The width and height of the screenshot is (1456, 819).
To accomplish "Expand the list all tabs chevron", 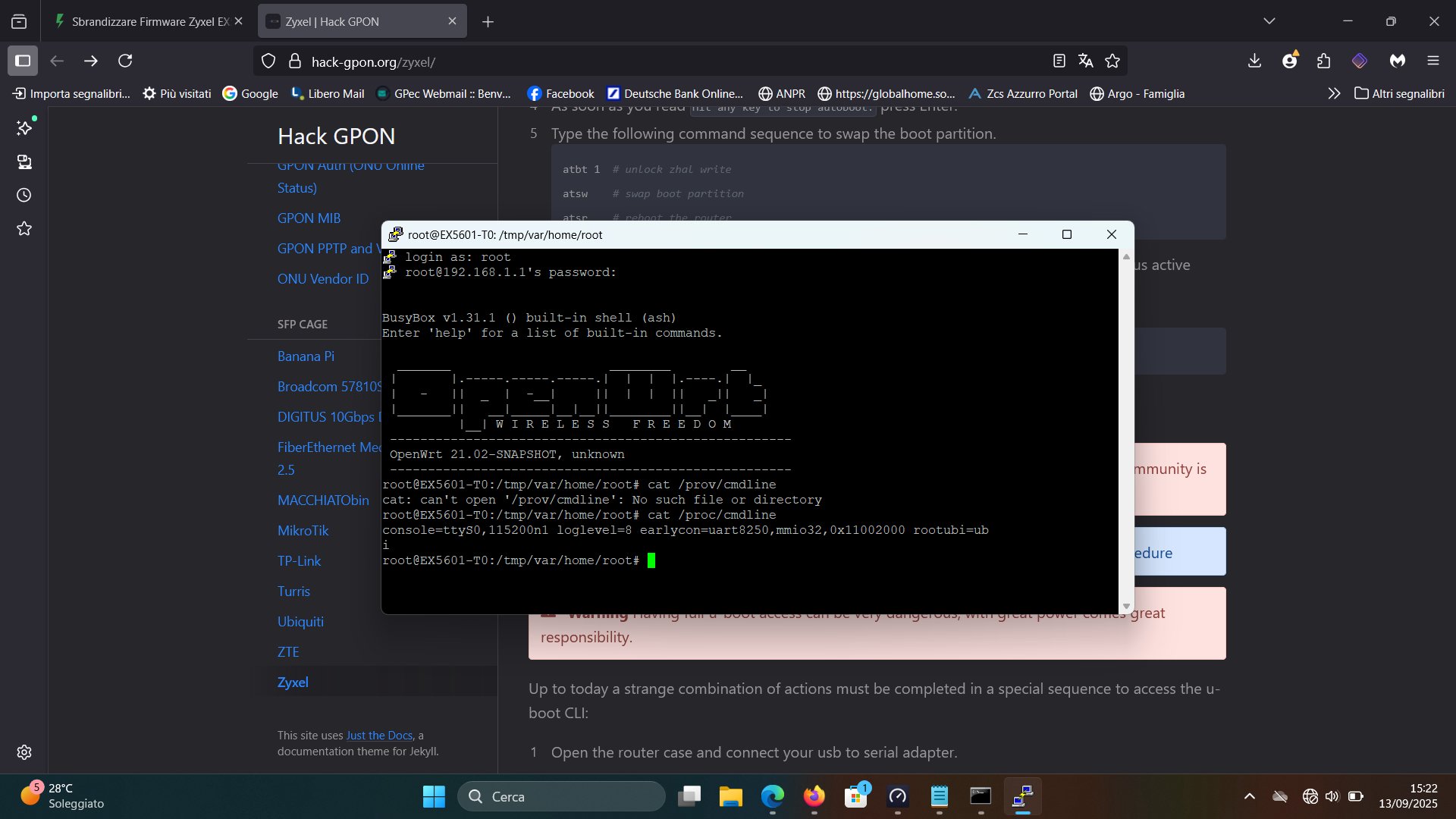I will pos(1269,21).
